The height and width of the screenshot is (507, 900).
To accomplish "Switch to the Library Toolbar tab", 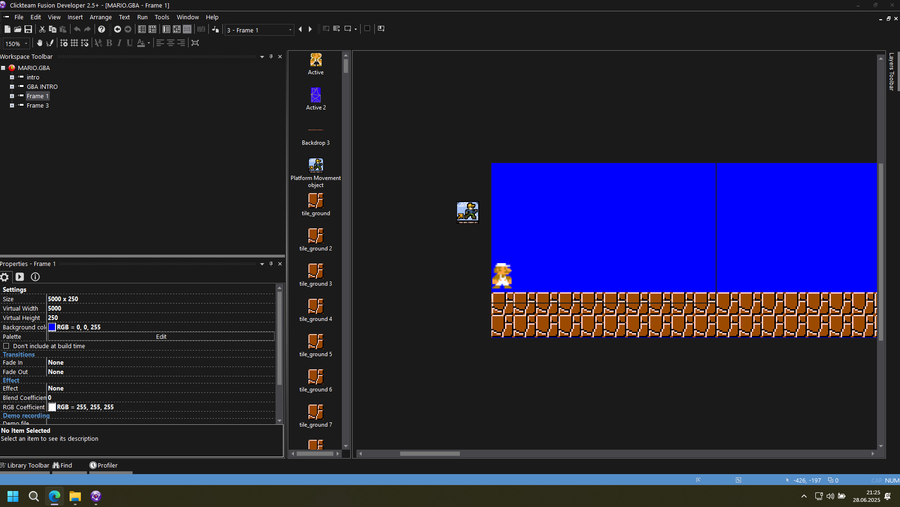I will pyautogui.click(x=25, y=466).
